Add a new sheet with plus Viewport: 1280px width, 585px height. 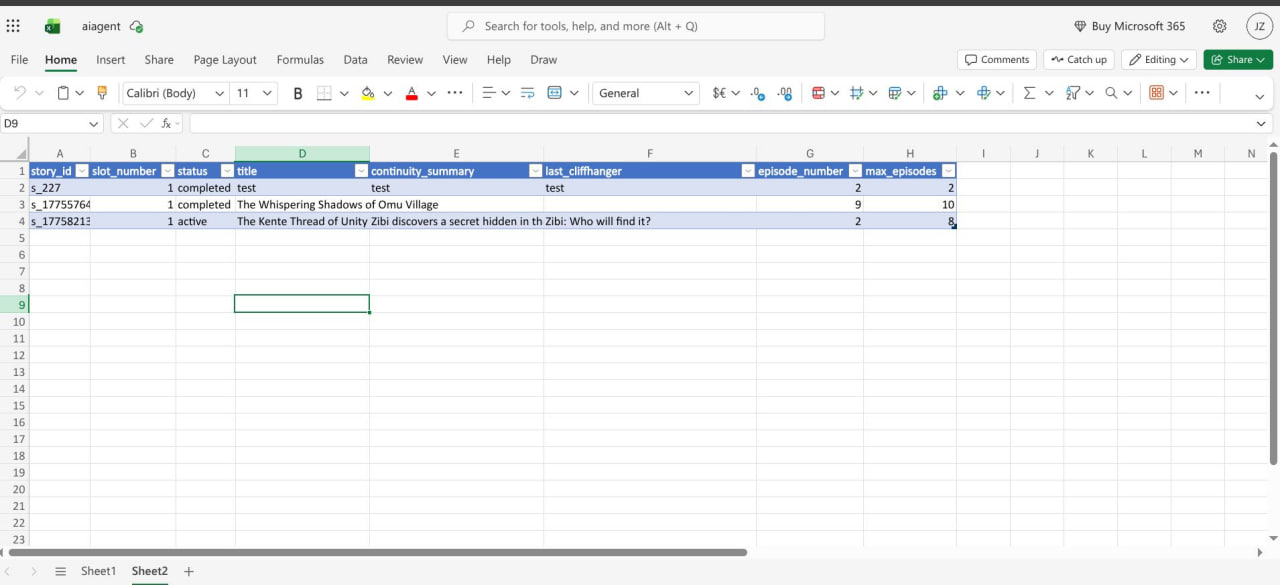[188, 571]
